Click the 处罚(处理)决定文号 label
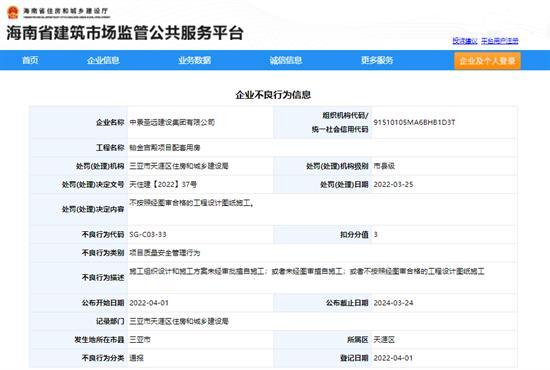 (93, 184)
